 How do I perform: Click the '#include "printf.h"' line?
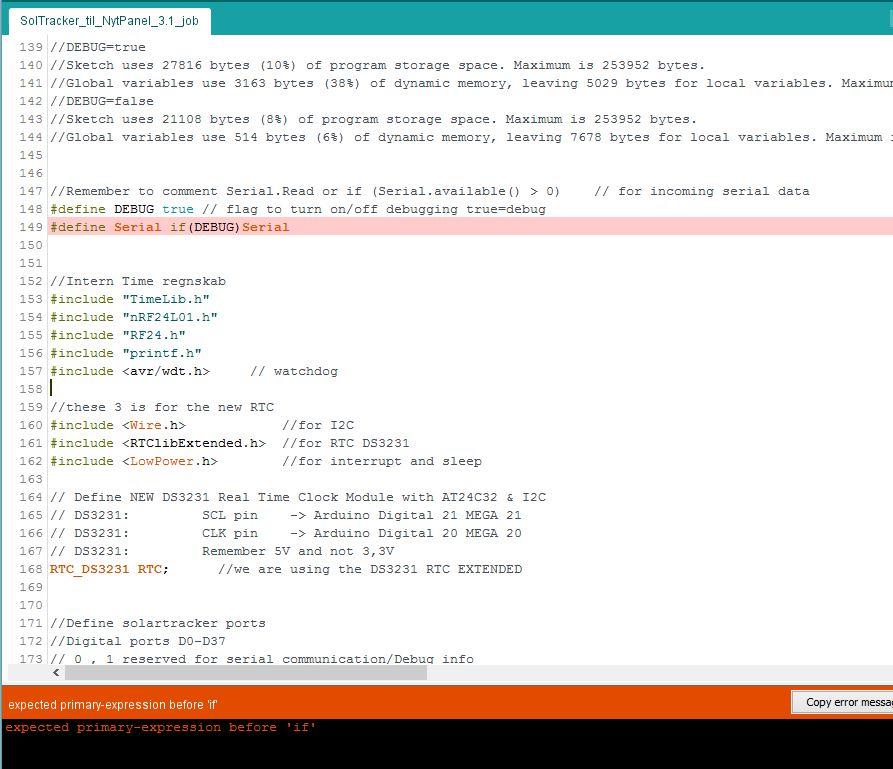coord(127,353)
